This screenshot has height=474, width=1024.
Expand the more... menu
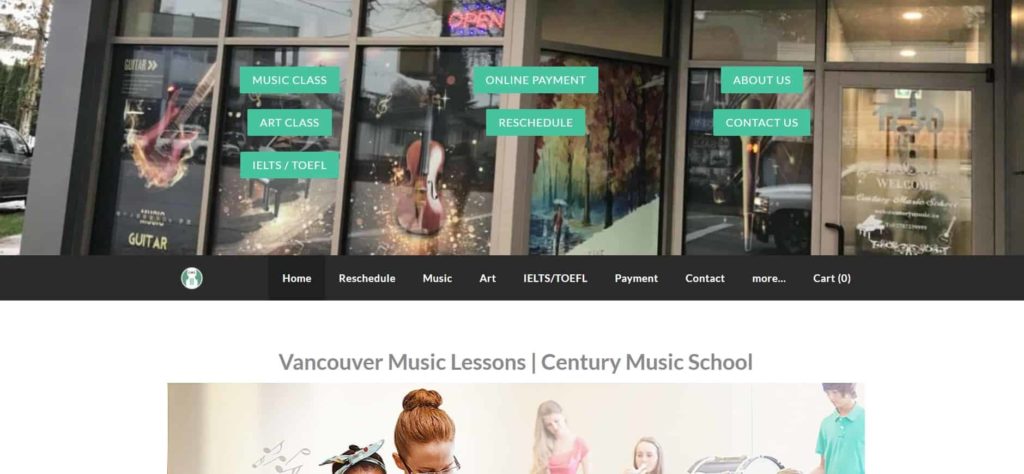click(769, 278)
